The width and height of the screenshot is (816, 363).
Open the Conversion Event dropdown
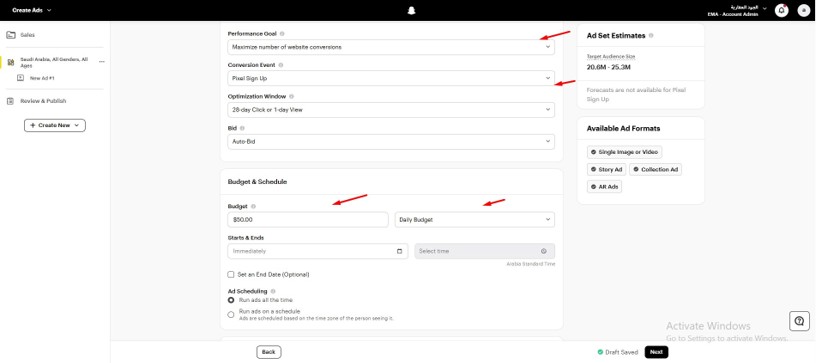click(391, 78)
